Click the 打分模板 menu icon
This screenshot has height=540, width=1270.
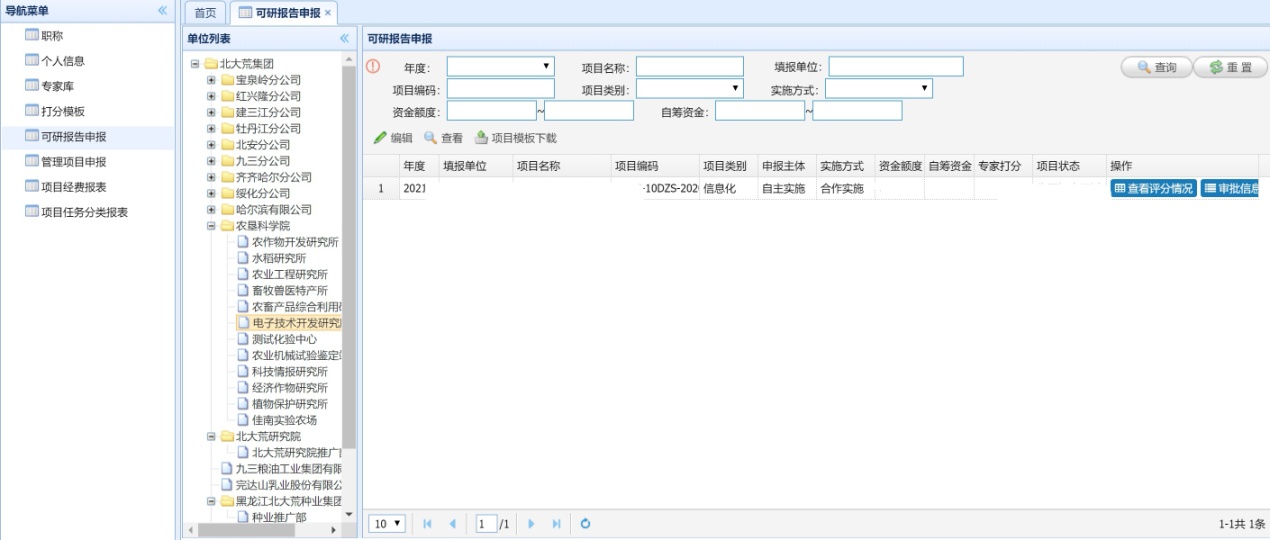[x=32, y=111]
